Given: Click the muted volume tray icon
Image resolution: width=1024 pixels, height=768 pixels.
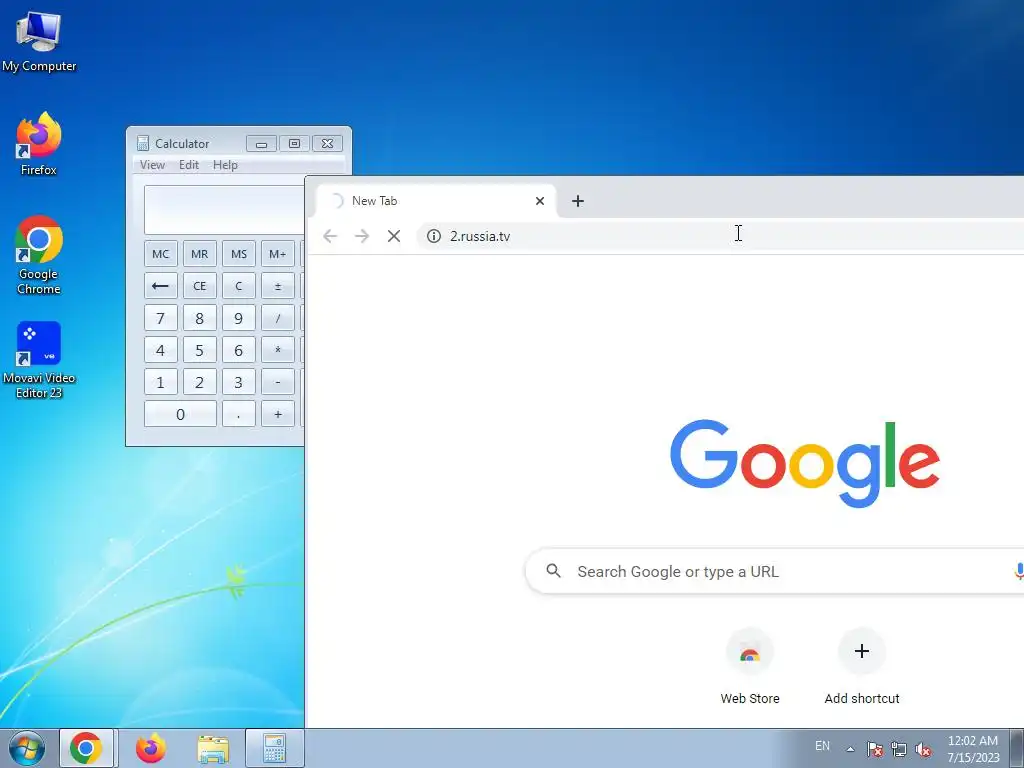Looking at the screenshot, I should tap(923, 749).
